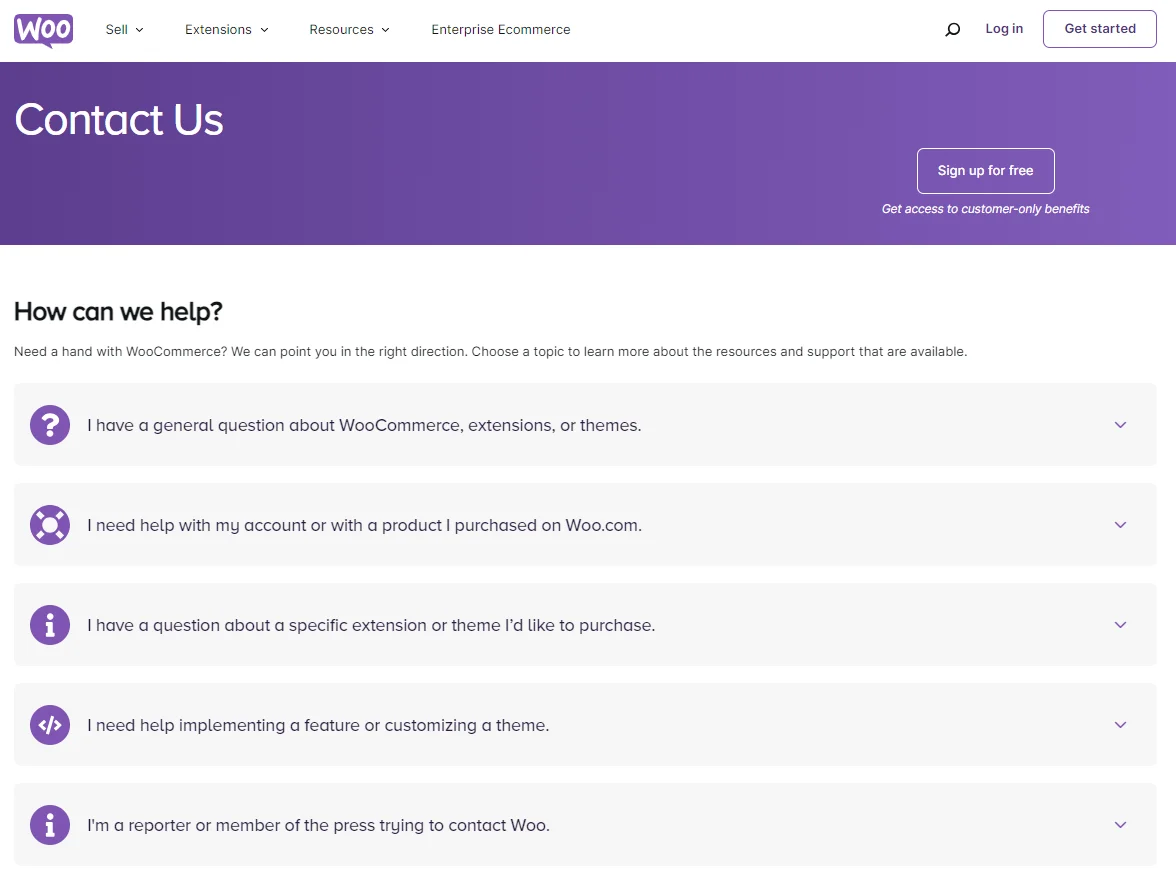The image size is (1176, 877).
Task: Expand chevron for general question about WooCommerce
Action: point(1120,425)
